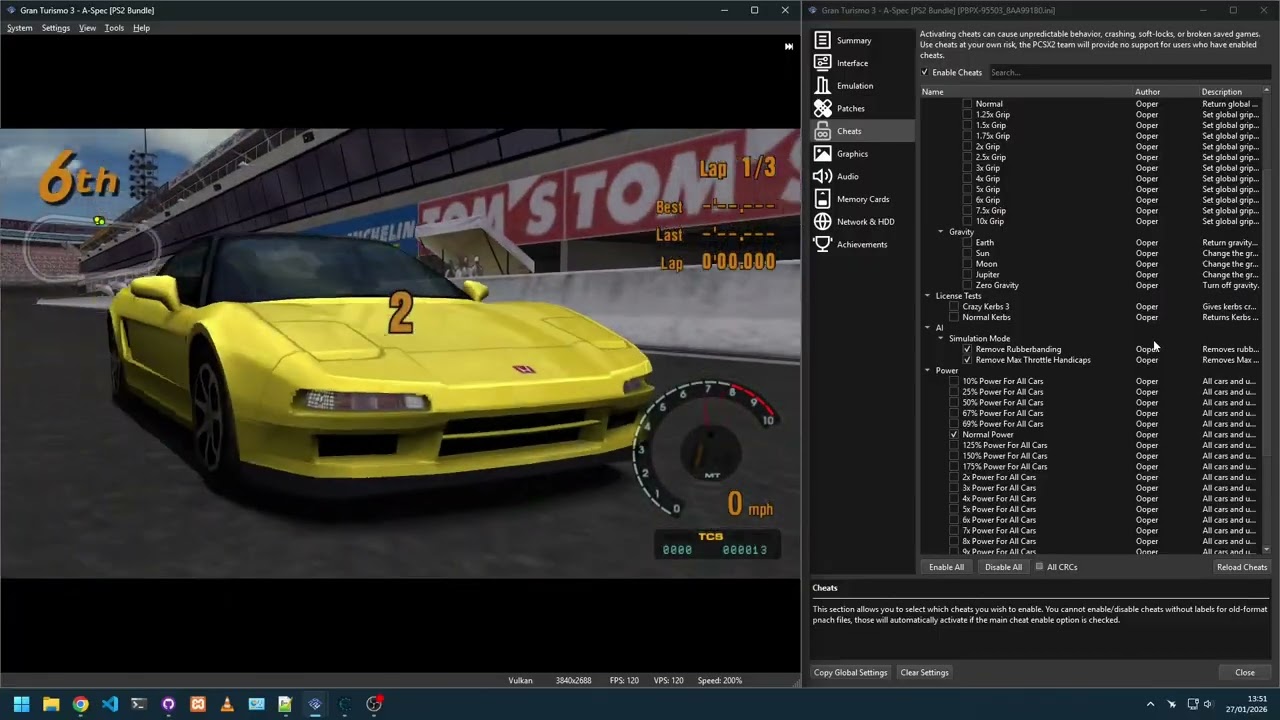Select the Cheats page icon
This screenshot has width=1280, height=720.
coord(822,131)
